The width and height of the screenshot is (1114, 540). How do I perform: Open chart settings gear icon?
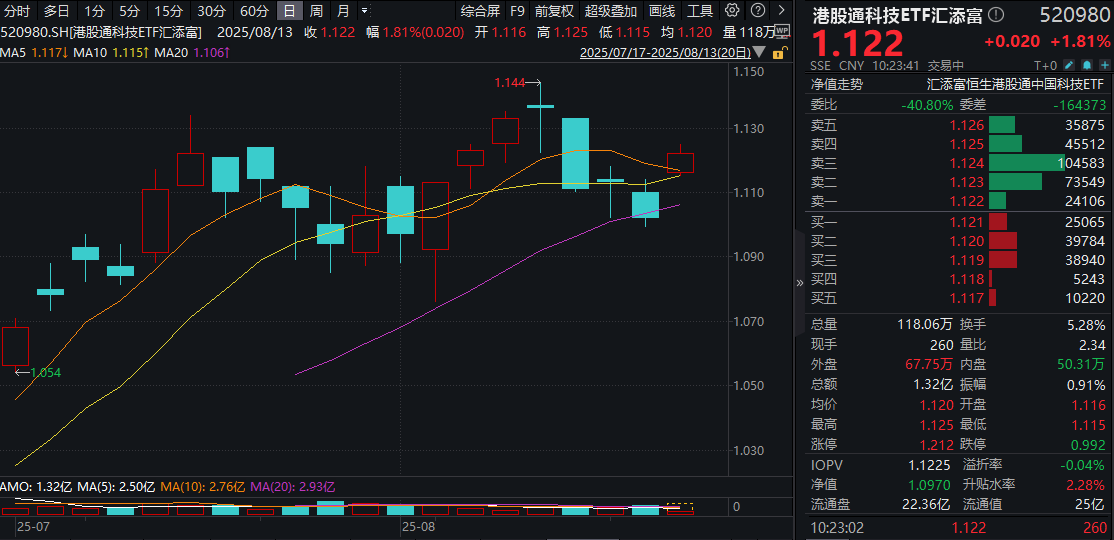732,11
